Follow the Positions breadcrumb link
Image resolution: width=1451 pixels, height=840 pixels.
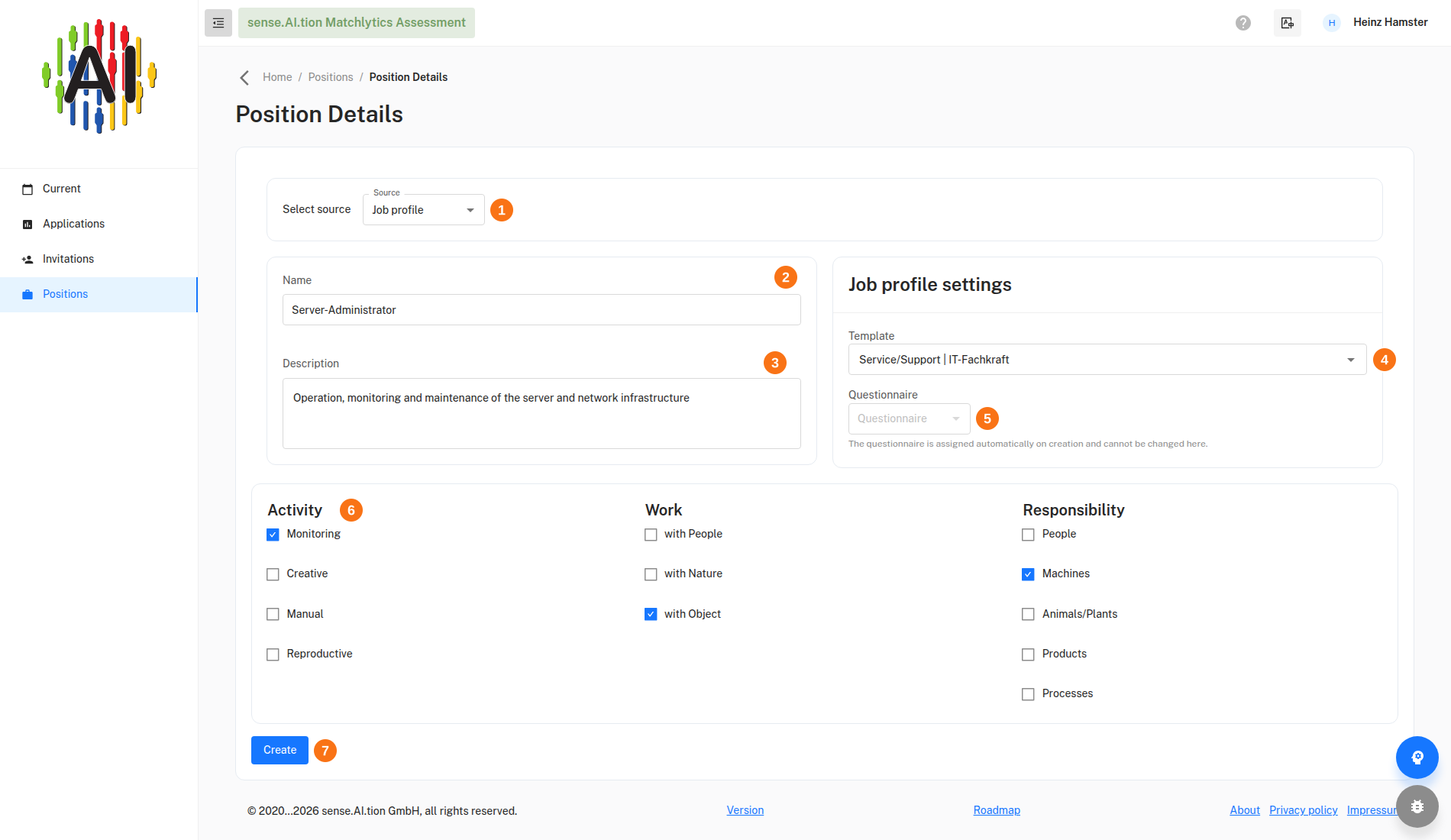(x=331, y=77)
